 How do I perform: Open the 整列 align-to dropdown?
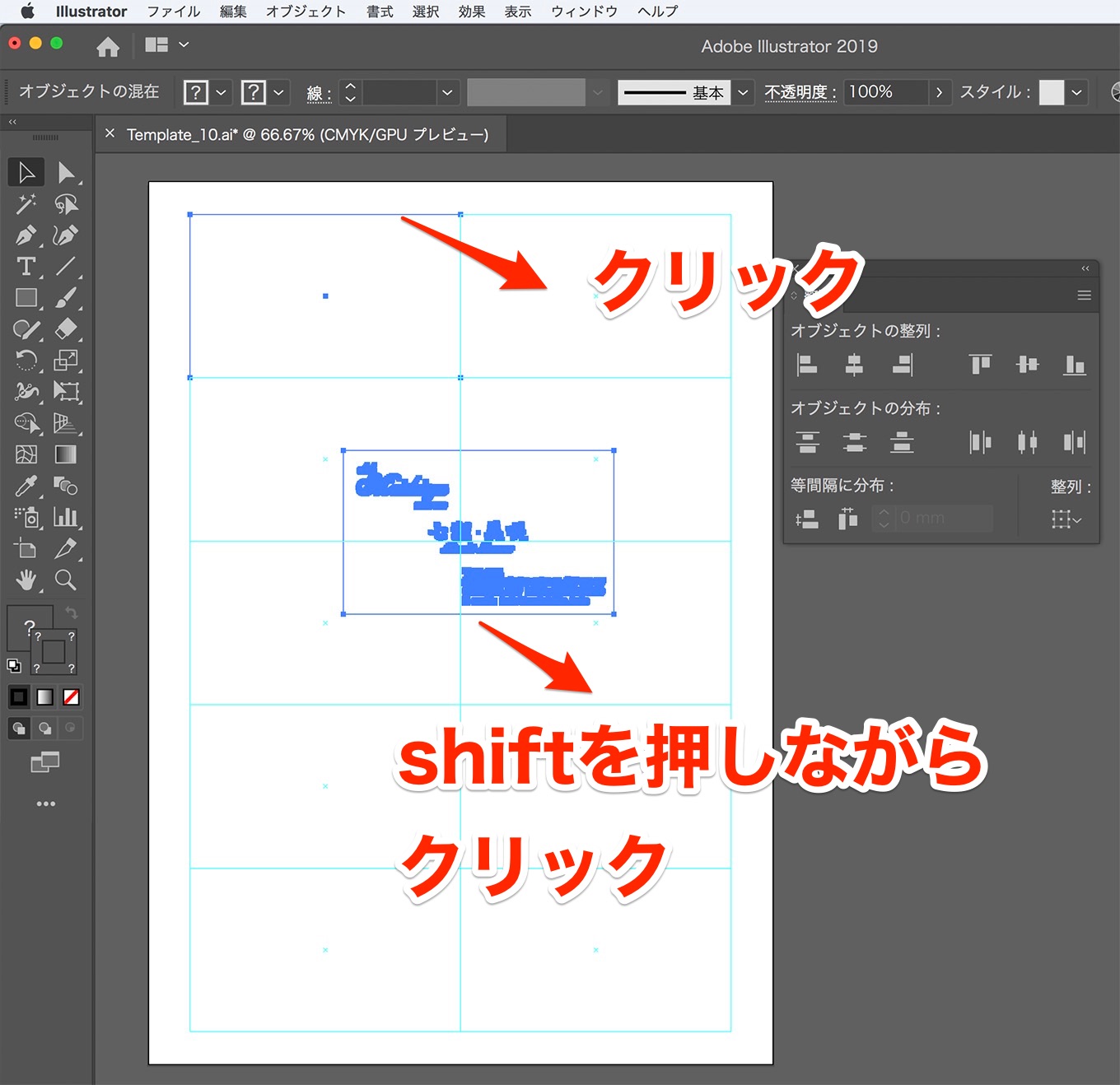click(x=1066, y=519)
